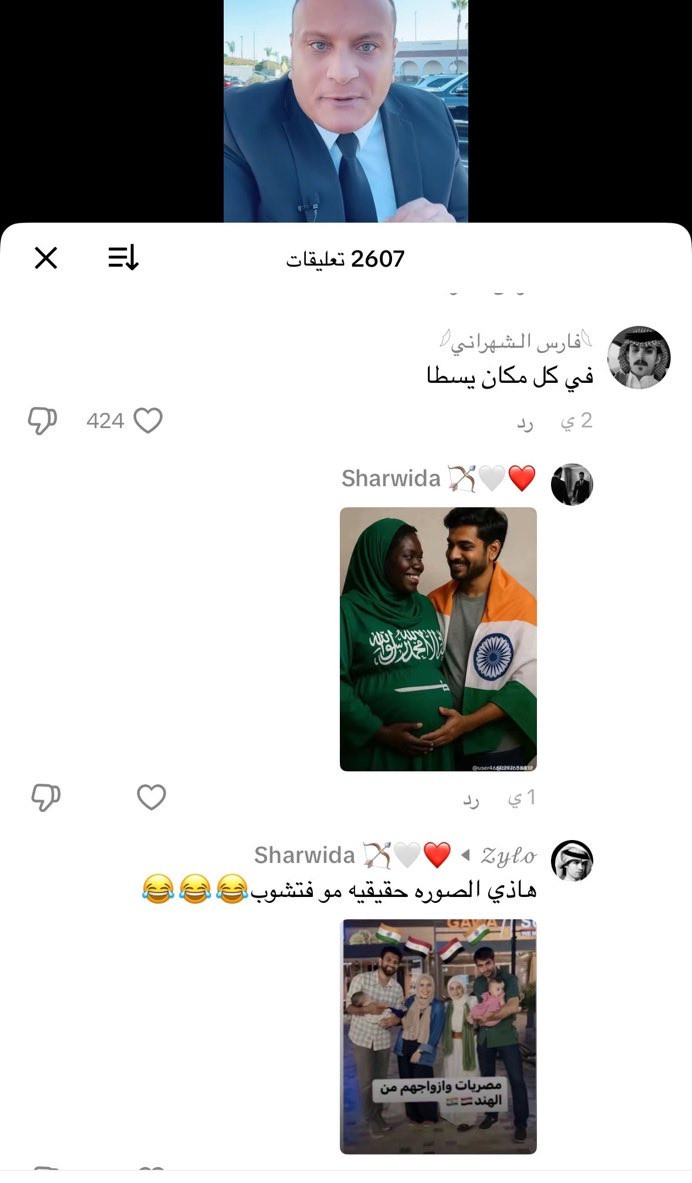Screen dimensions: 692x1183
Task: Reply to Sharwida's image comment
Action: 471,800
